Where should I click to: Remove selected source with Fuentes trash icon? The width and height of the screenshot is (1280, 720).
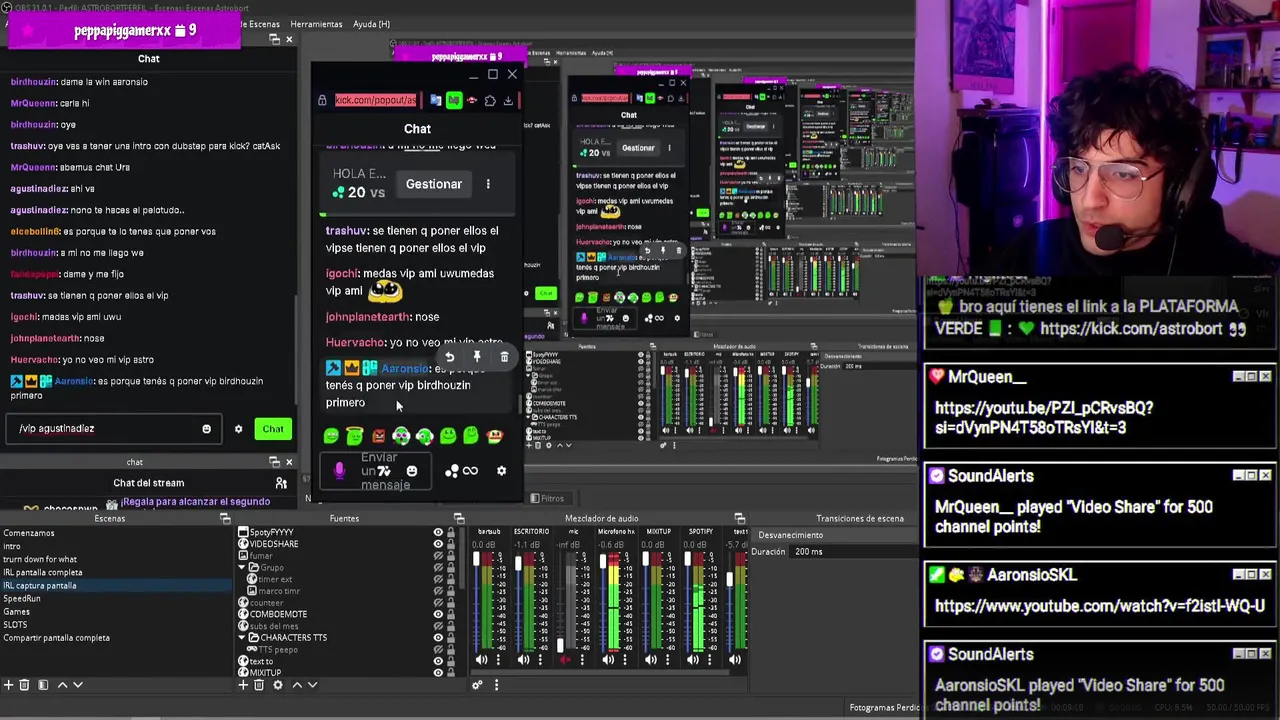tap(258, 685)
